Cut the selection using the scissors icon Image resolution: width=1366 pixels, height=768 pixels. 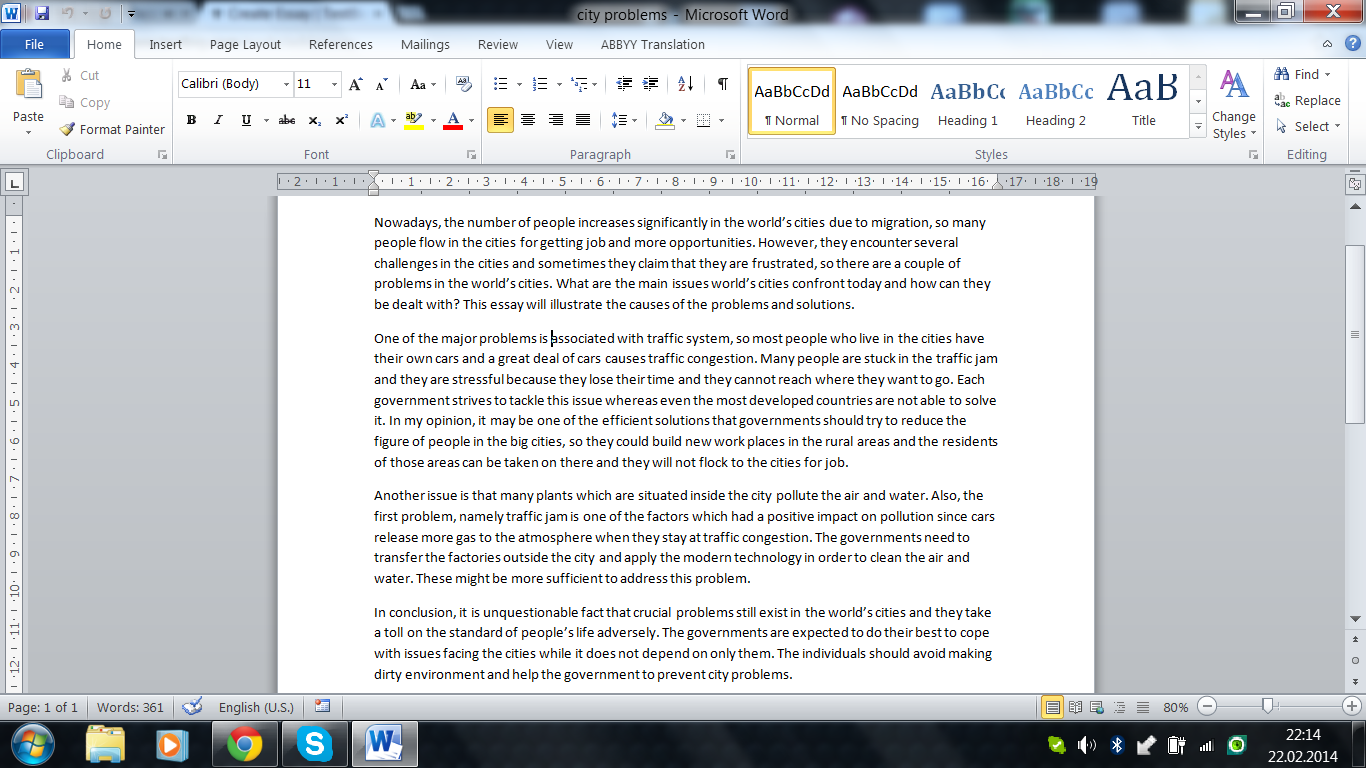coord(67,75)
